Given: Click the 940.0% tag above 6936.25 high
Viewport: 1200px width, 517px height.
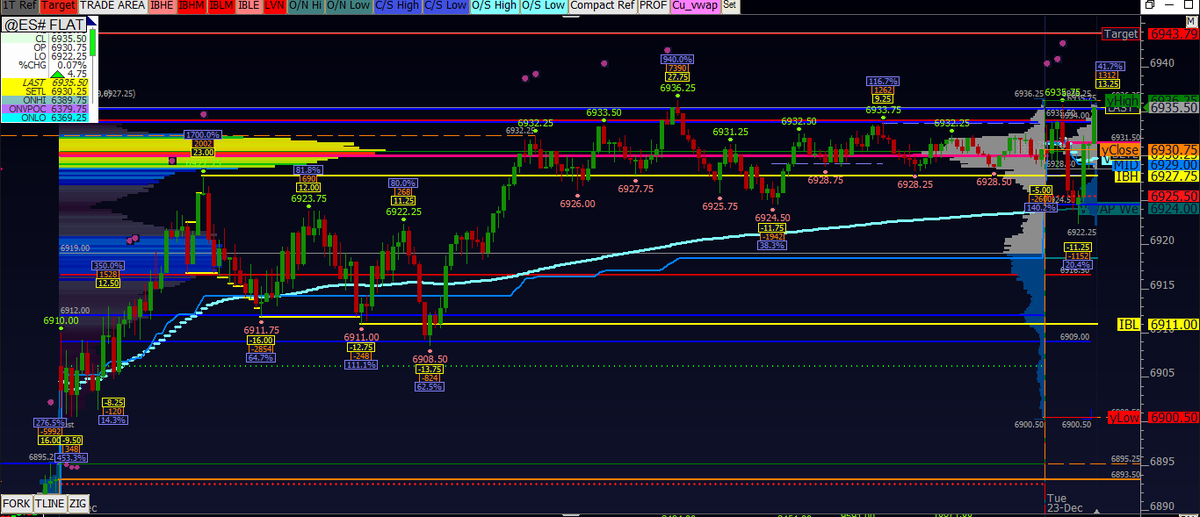Looking at the screenshot, I should [677, 58].
